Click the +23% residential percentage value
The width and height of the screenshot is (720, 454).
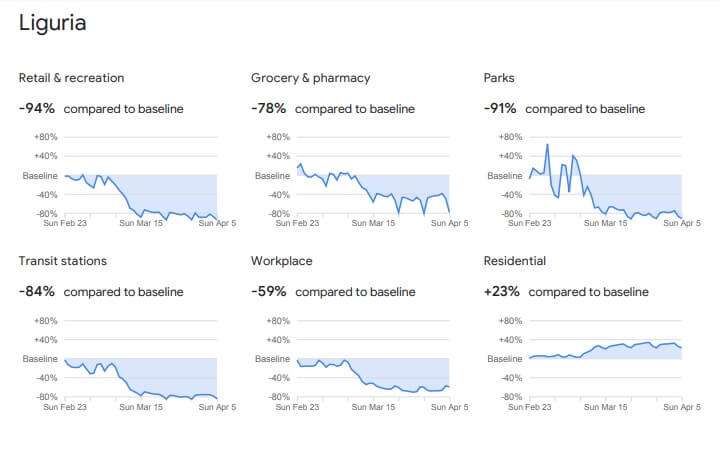click(501, 291)
